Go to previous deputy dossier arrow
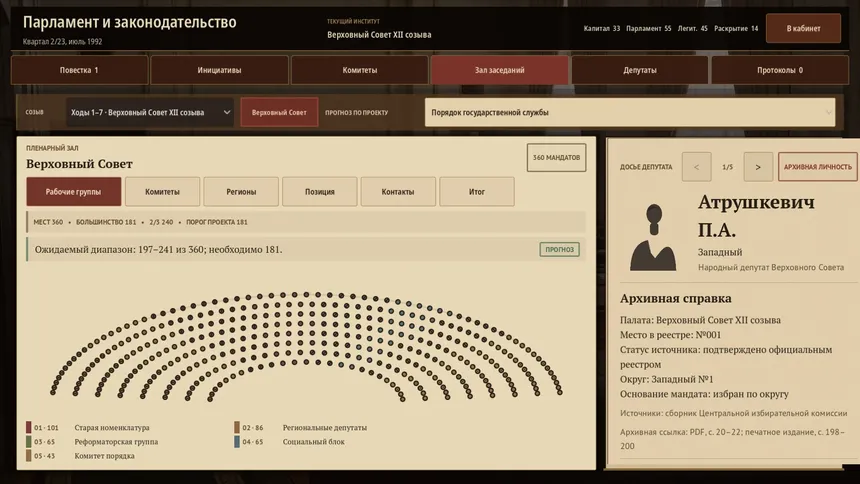 pyautogui.click(x=697, y=167)
